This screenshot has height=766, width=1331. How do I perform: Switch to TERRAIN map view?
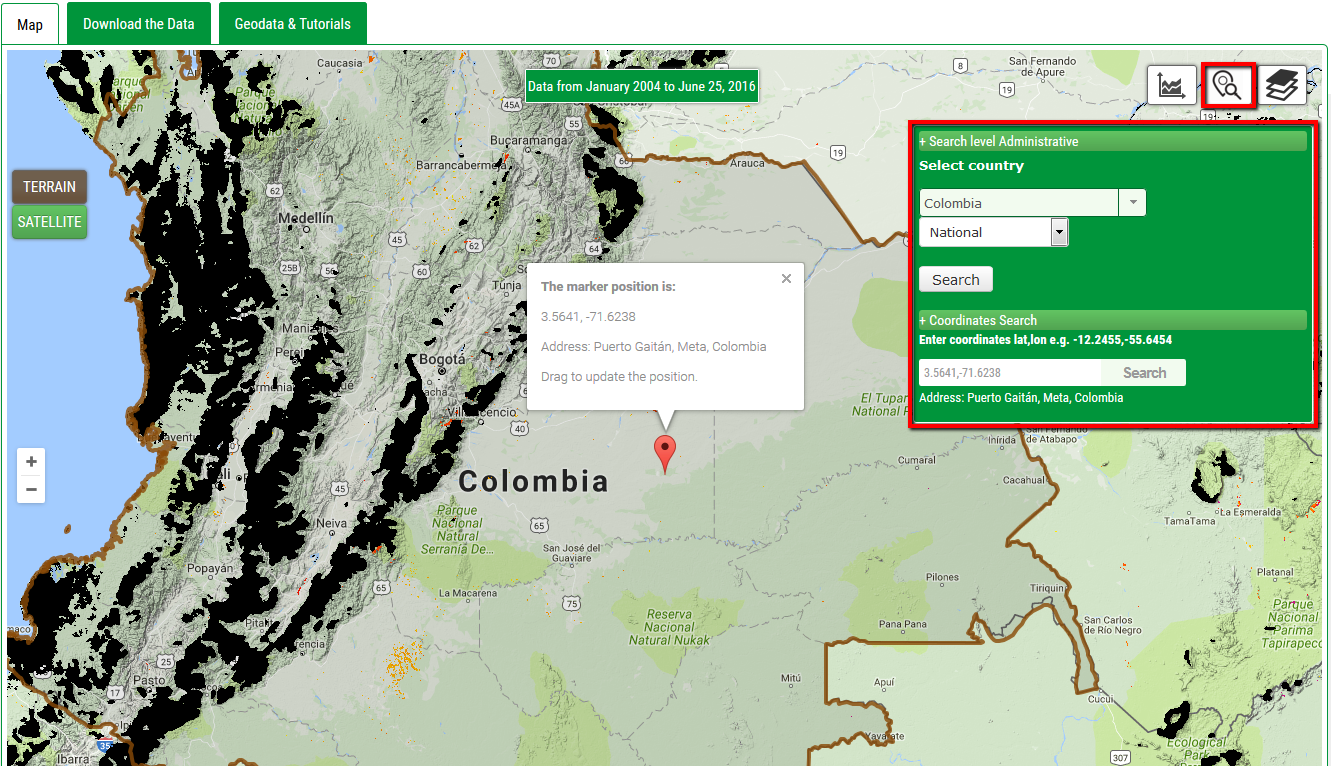[50, 187]
